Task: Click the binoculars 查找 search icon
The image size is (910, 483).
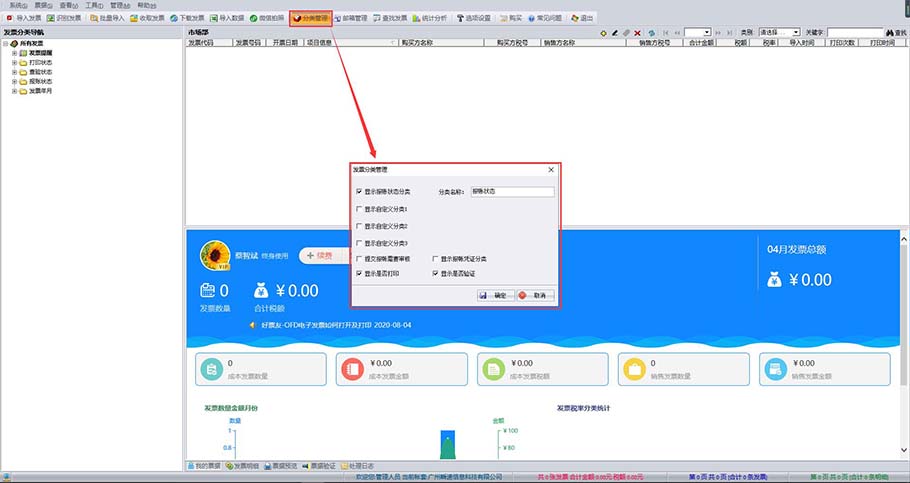Action: (887, 33)
